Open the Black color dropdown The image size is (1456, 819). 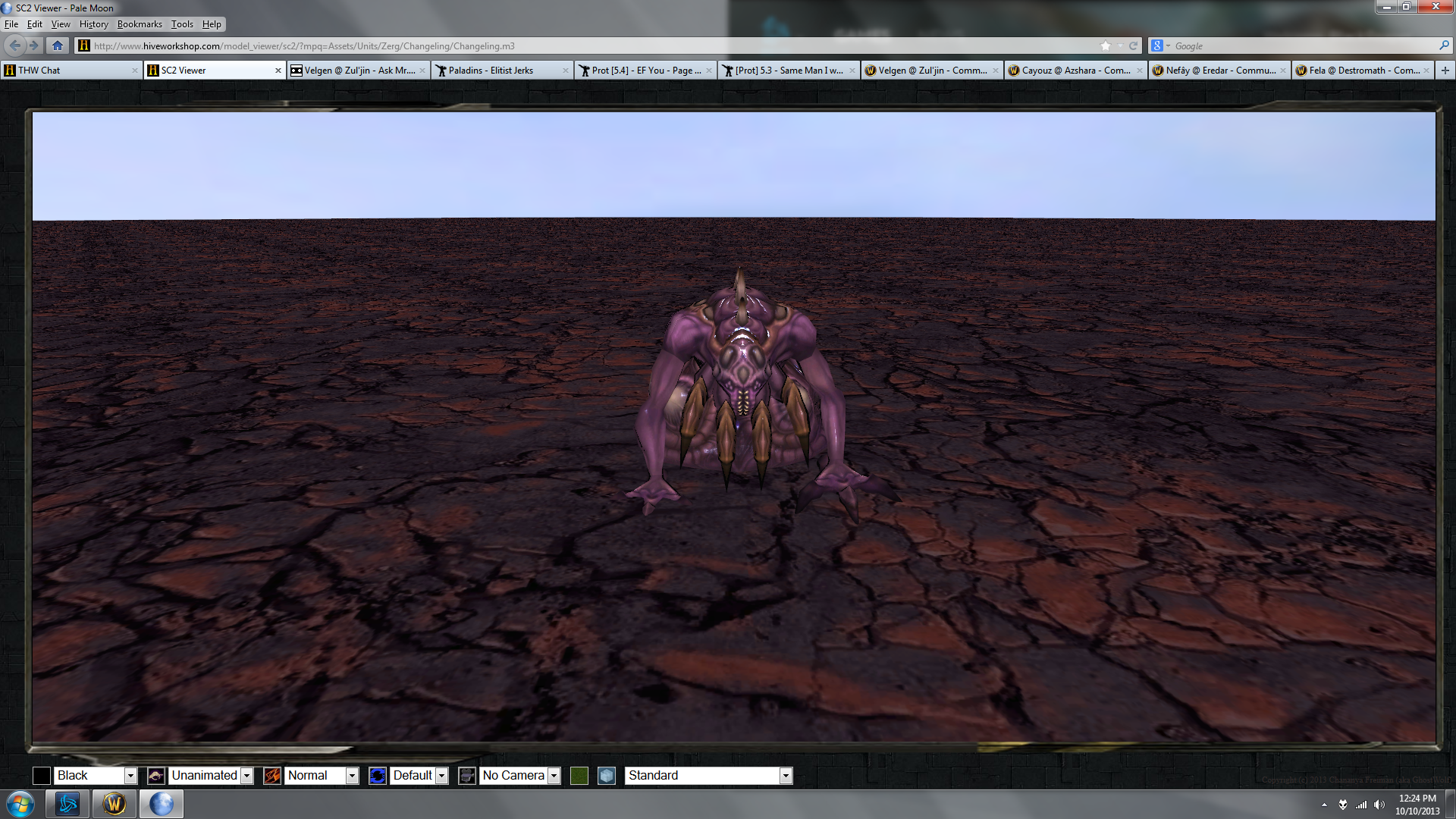[96, 775]
